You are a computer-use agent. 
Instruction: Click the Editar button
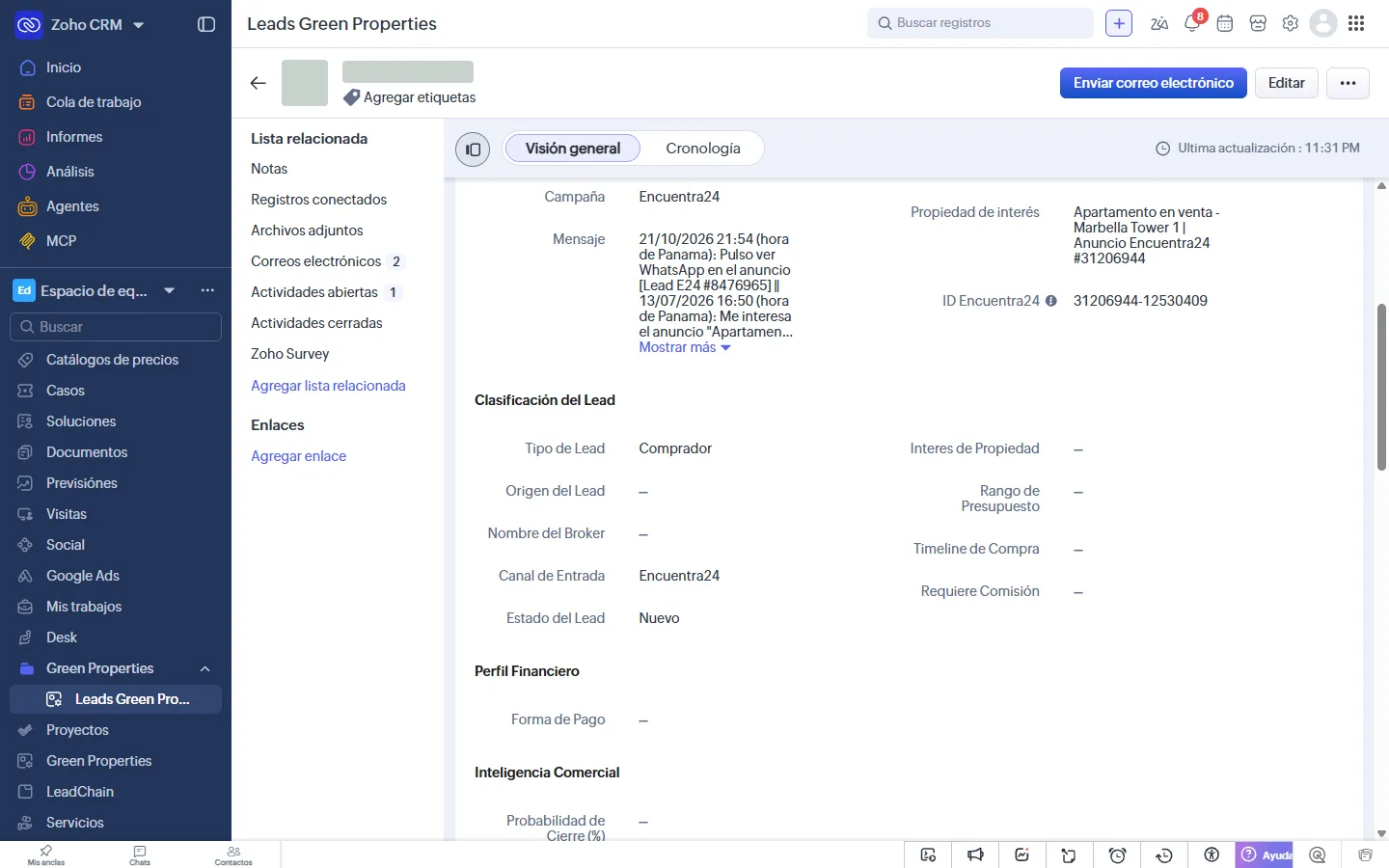[1287, 83]
